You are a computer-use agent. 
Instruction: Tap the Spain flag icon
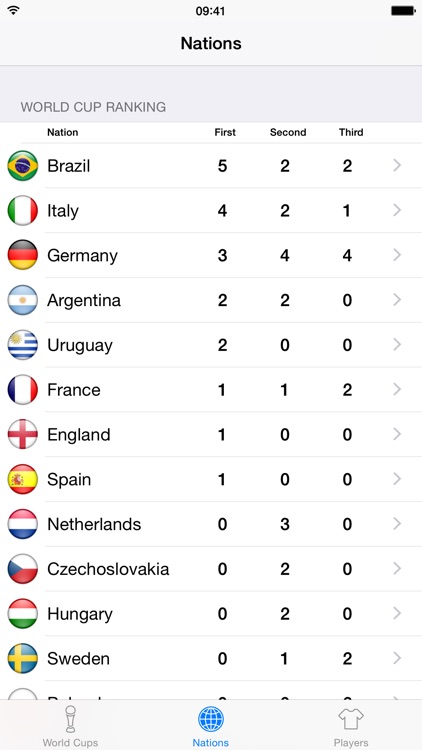click(x=22, y=479)
